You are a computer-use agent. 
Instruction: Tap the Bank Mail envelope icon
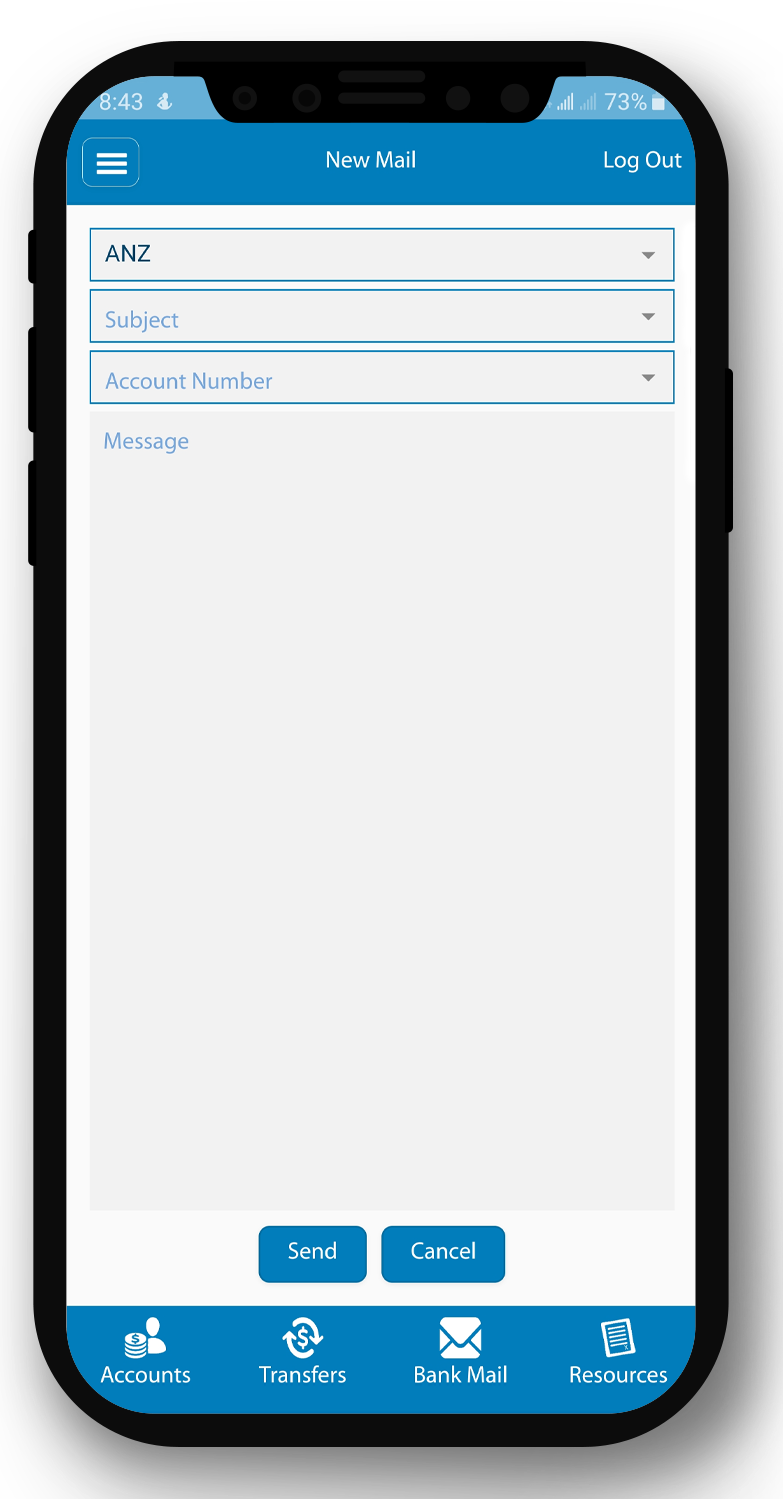460,1338
